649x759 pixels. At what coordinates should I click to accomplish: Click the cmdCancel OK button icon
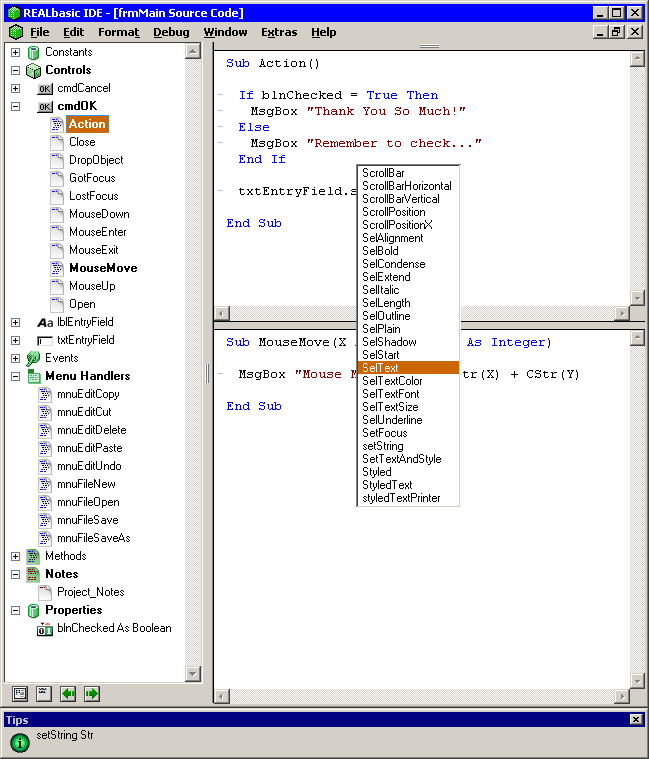[45, 89]
